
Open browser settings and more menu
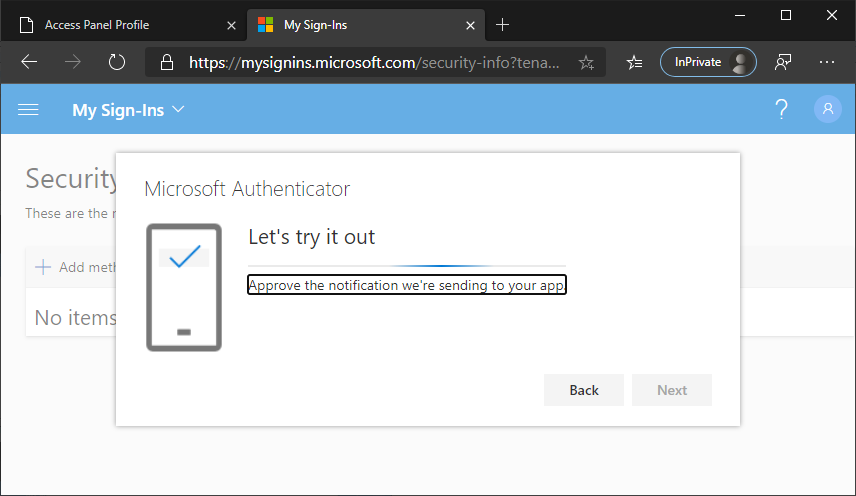[827, 62]
